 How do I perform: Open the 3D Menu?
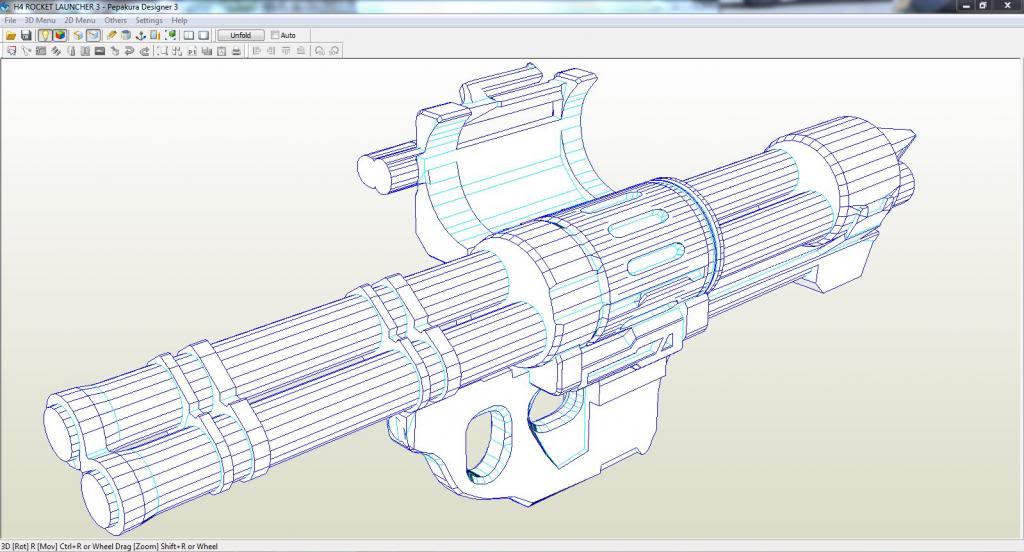[40, 20]
